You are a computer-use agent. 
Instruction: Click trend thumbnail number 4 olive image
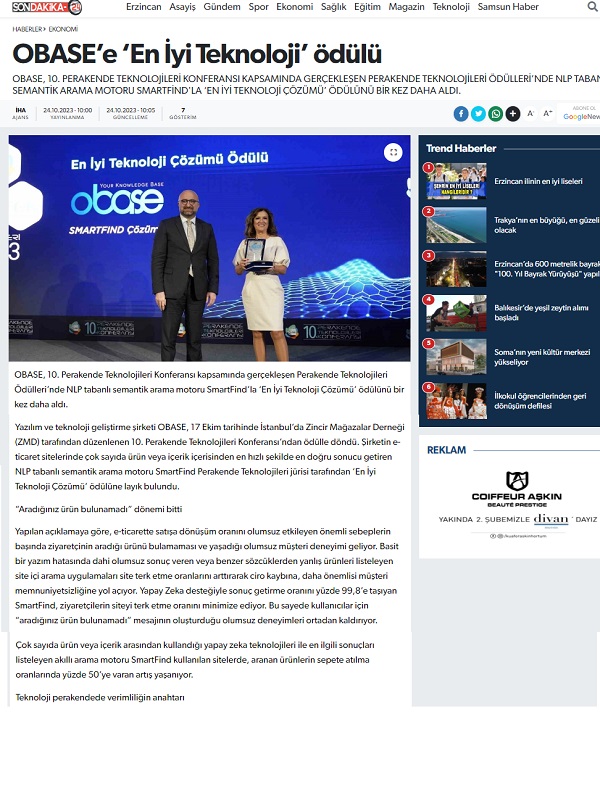457,313
